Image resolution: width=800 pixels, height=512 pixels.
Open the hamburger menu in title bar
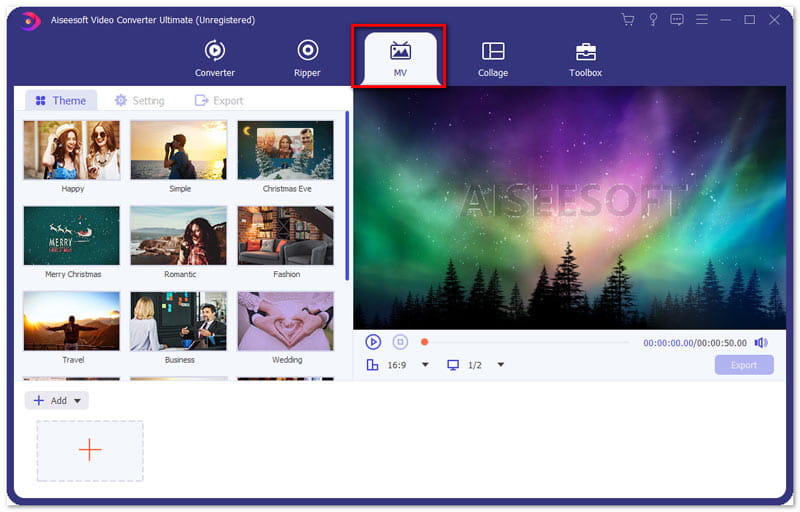pos(702,20)
